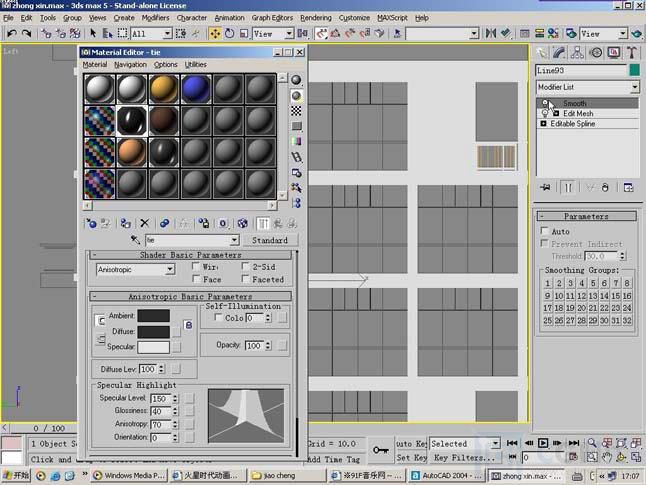Select the Select Object arrow tool
The image size is (646, 485).
[x=94, y=33]
